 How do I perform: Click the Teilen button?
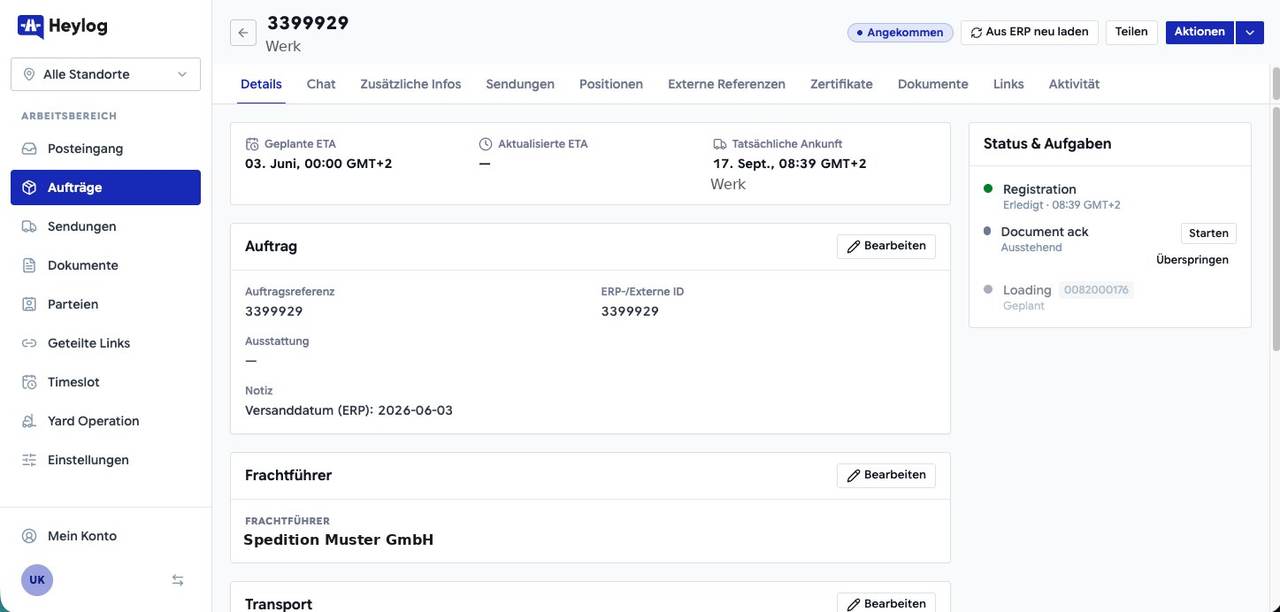pos(1131,32)
